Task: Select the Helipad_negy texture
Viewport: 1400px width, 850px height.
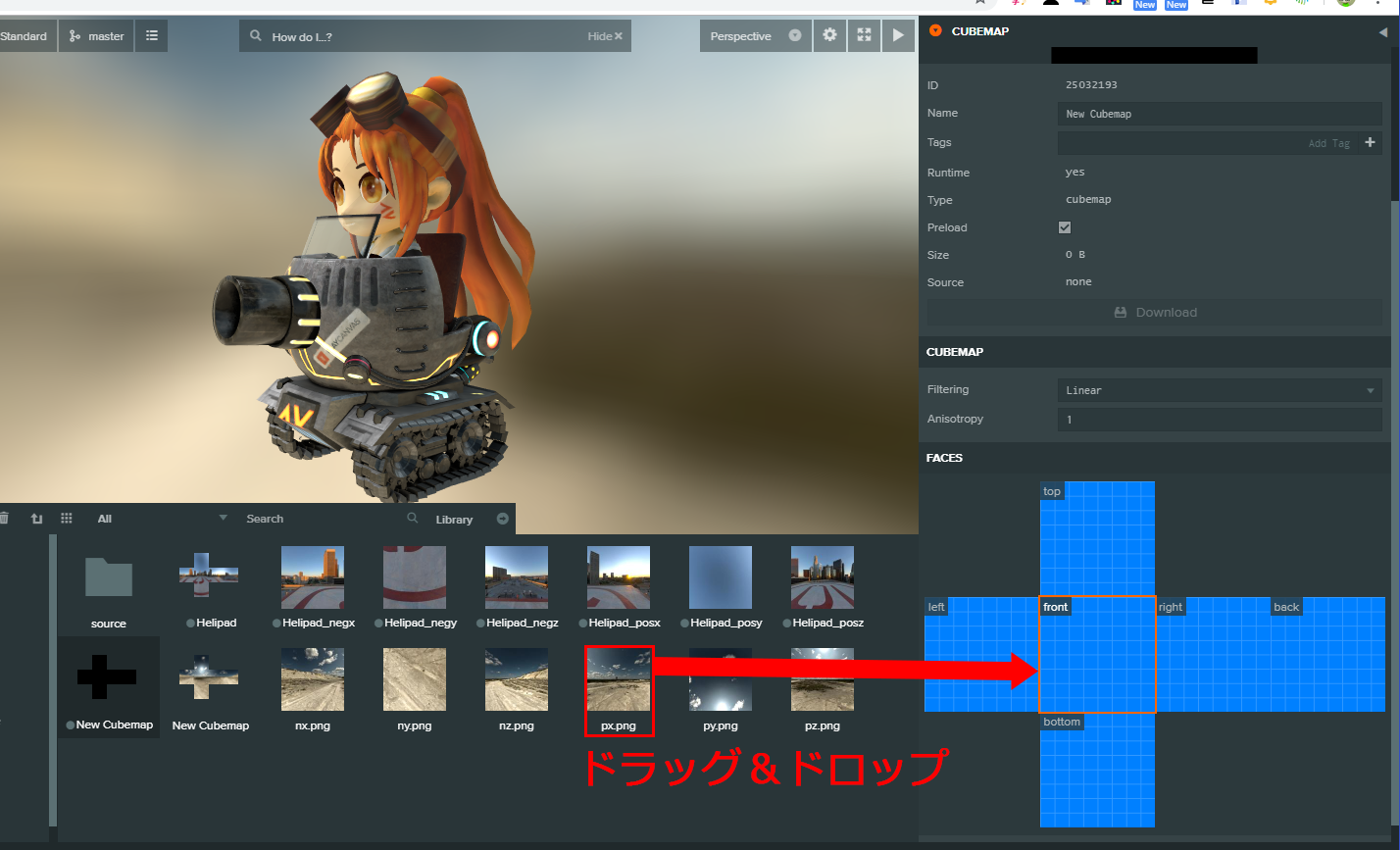Action: [415, 586]
